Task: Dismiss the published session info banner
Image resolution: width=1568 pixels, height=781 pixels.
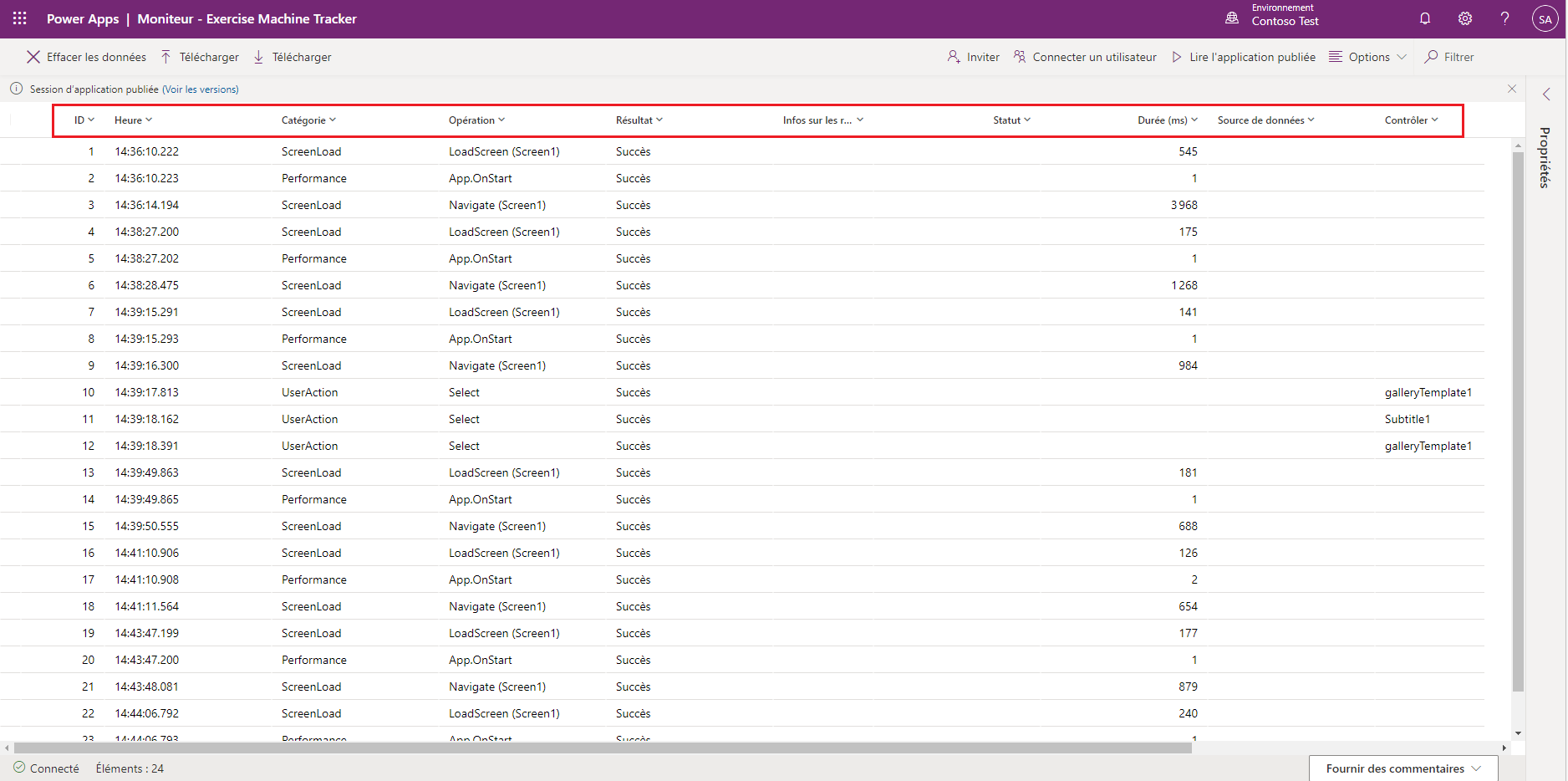Action: pyautogui.click(x=1512, y=89)
